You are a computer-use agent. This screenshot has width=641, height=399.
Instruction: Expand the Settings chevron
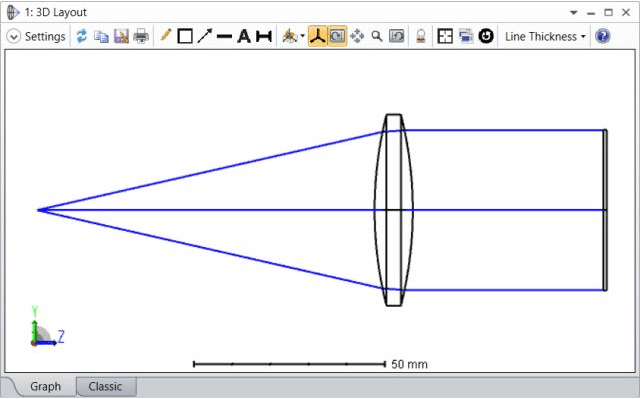tap(13, 36)
